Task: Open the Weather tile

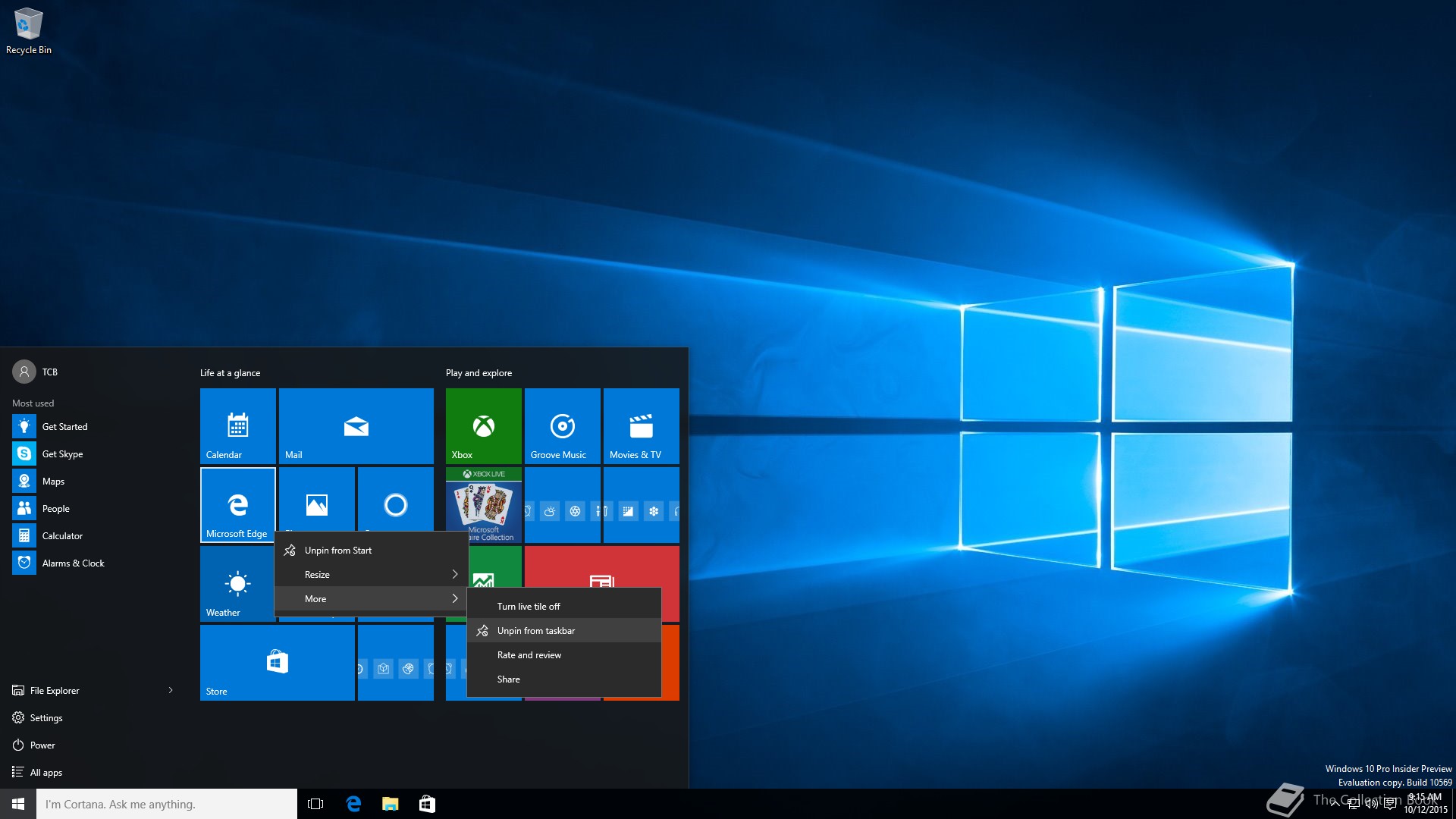Action: click(x=237, y=584)
